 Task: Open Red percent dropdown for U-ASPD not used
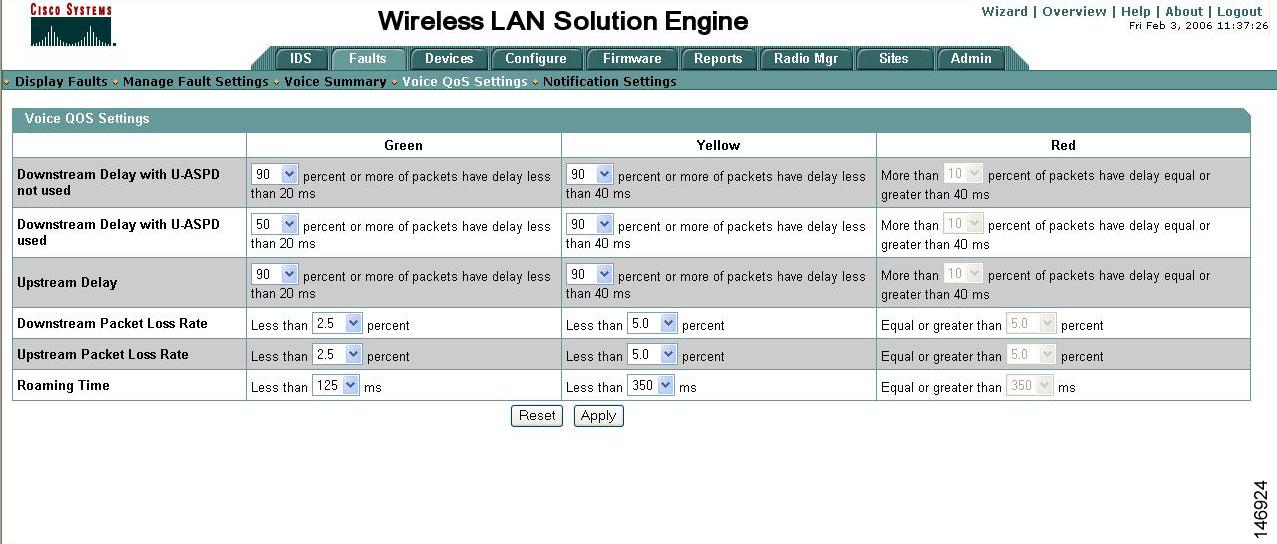click(964, 173)
